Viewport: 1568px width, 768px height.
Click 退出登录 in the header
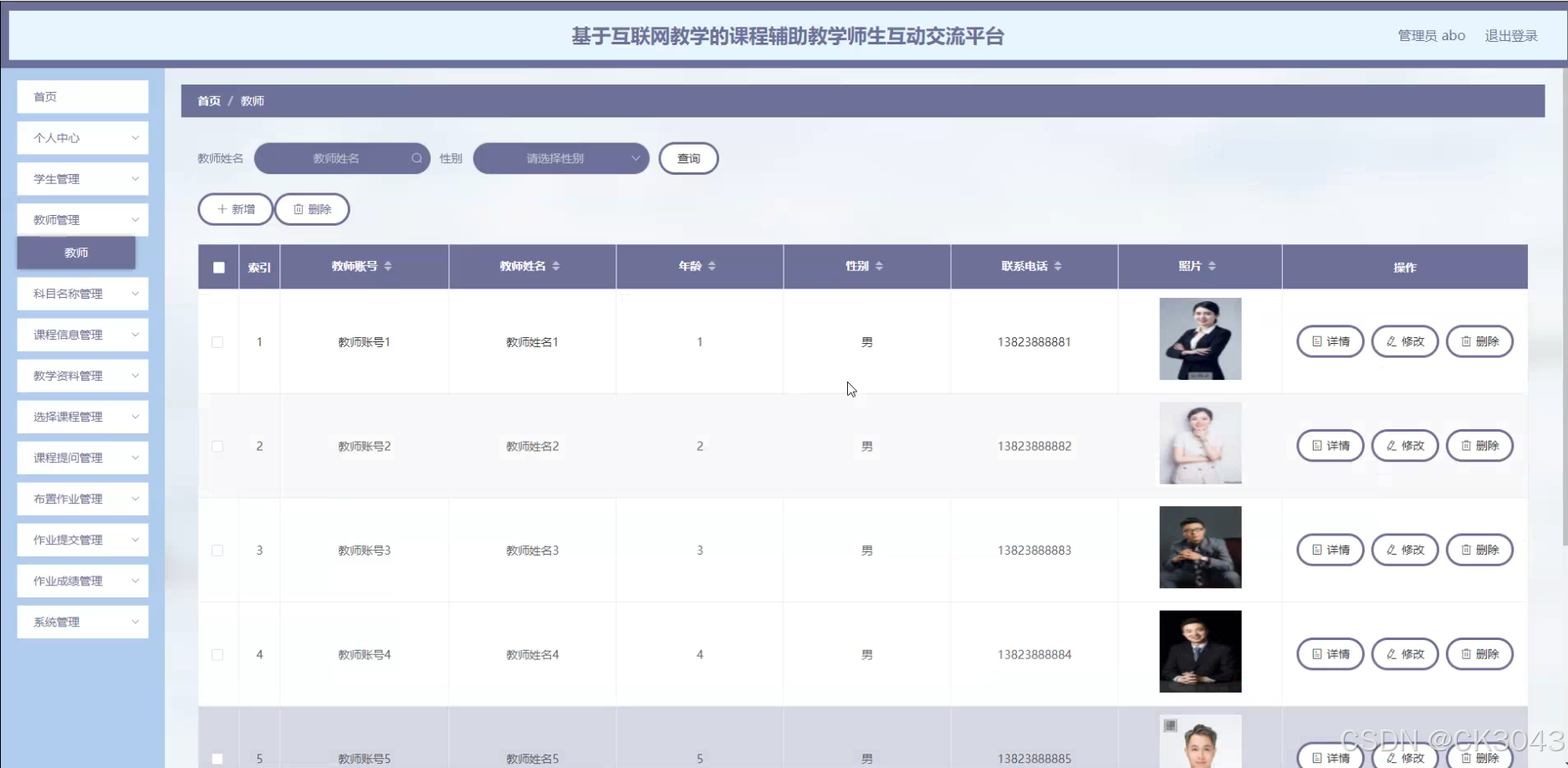(x=1511, y=36)
